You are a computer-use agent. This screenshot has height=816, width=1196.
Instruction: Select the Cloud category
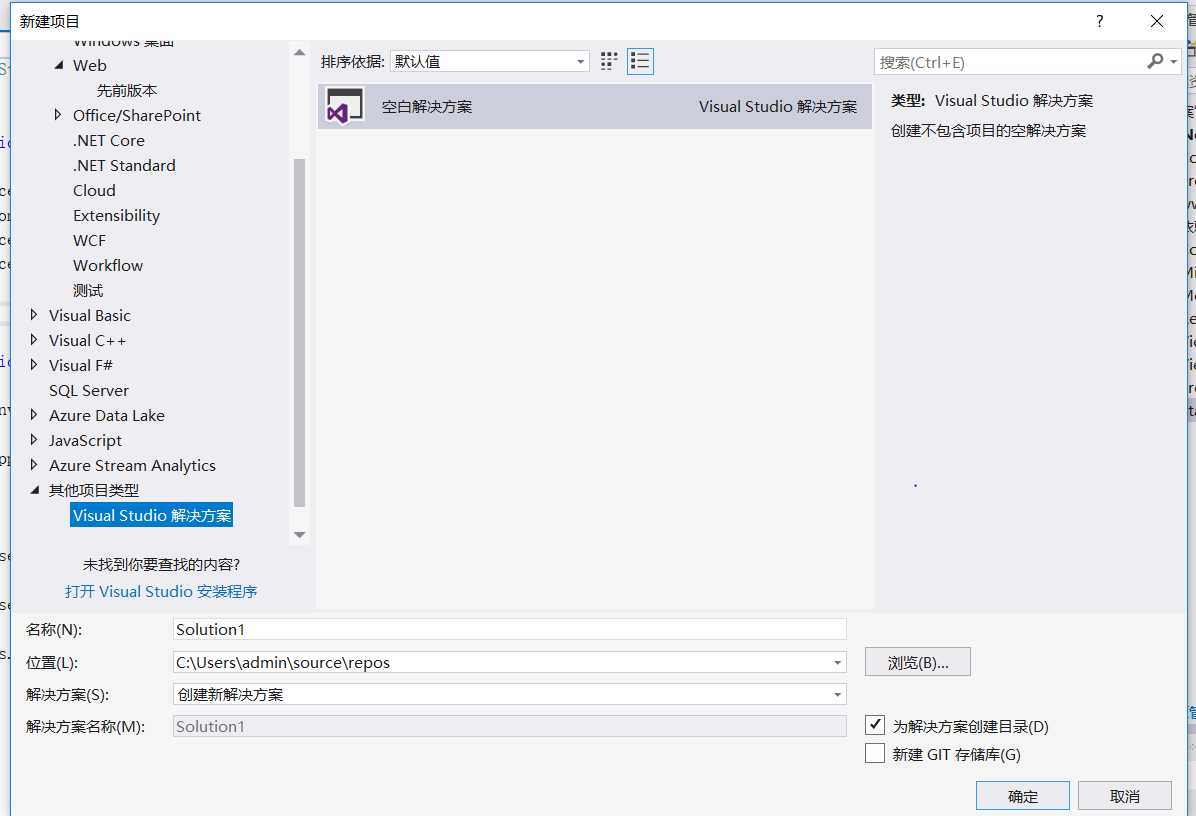coord(94,191)
